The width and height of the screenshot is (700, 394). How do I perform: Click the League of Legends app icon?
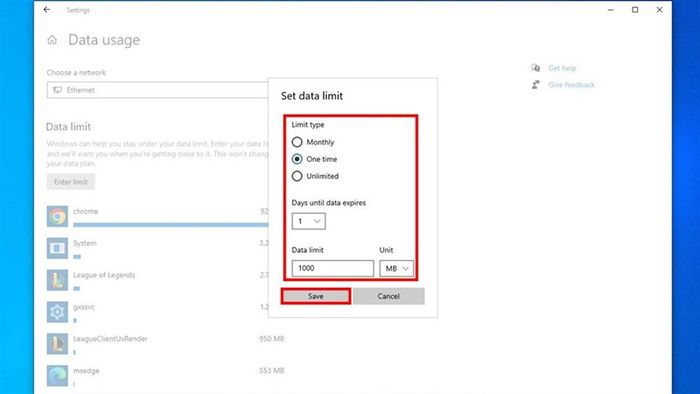pos(57,280)
